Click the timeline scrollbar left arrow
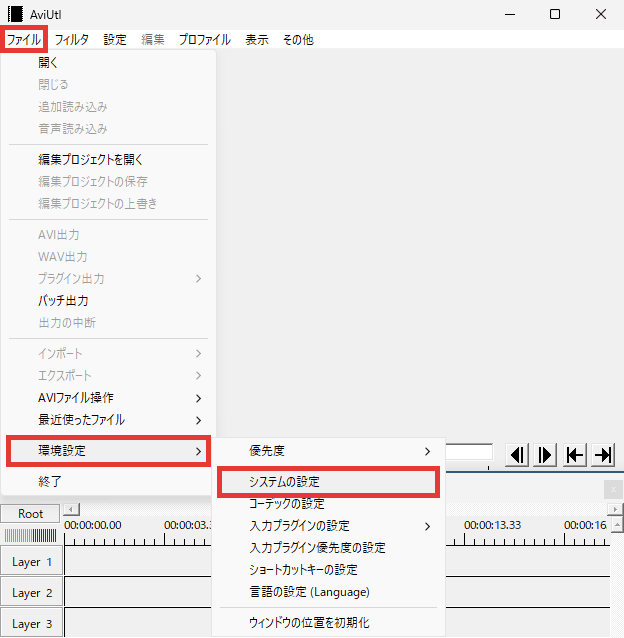The width and height of the screenshot is (624, 638). [71, 510]
